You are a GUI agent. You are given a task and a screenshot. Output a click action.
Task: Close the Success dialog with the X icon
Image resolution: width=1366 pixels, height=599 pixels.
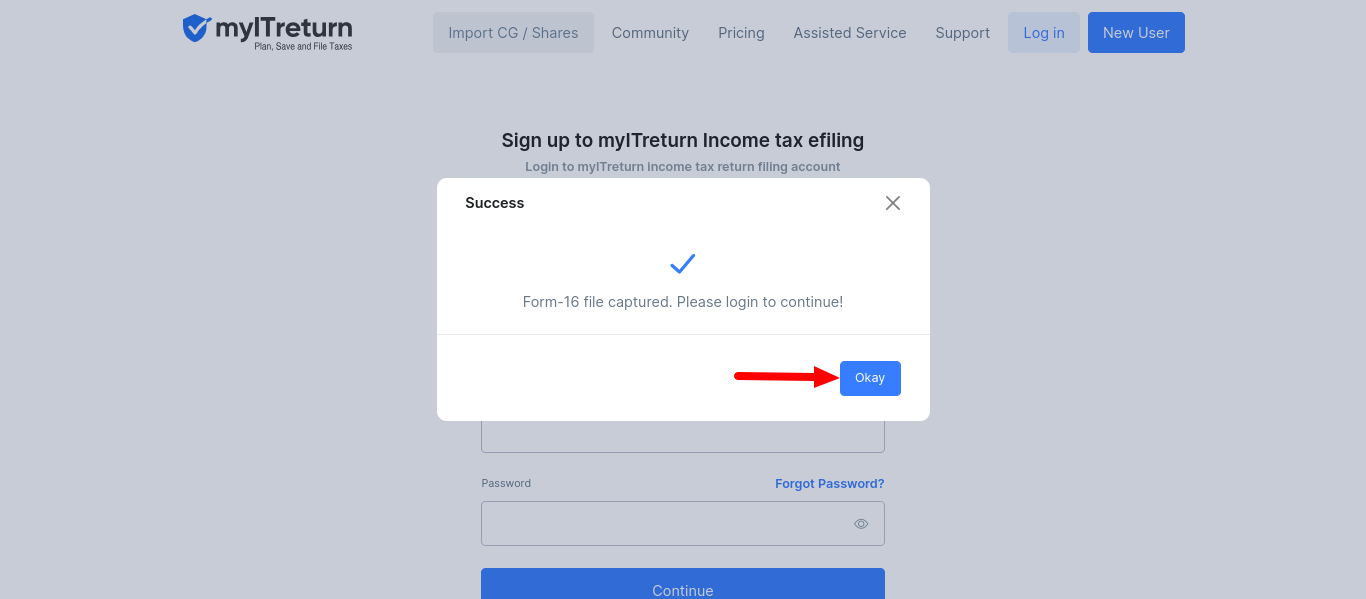(893, 203)
